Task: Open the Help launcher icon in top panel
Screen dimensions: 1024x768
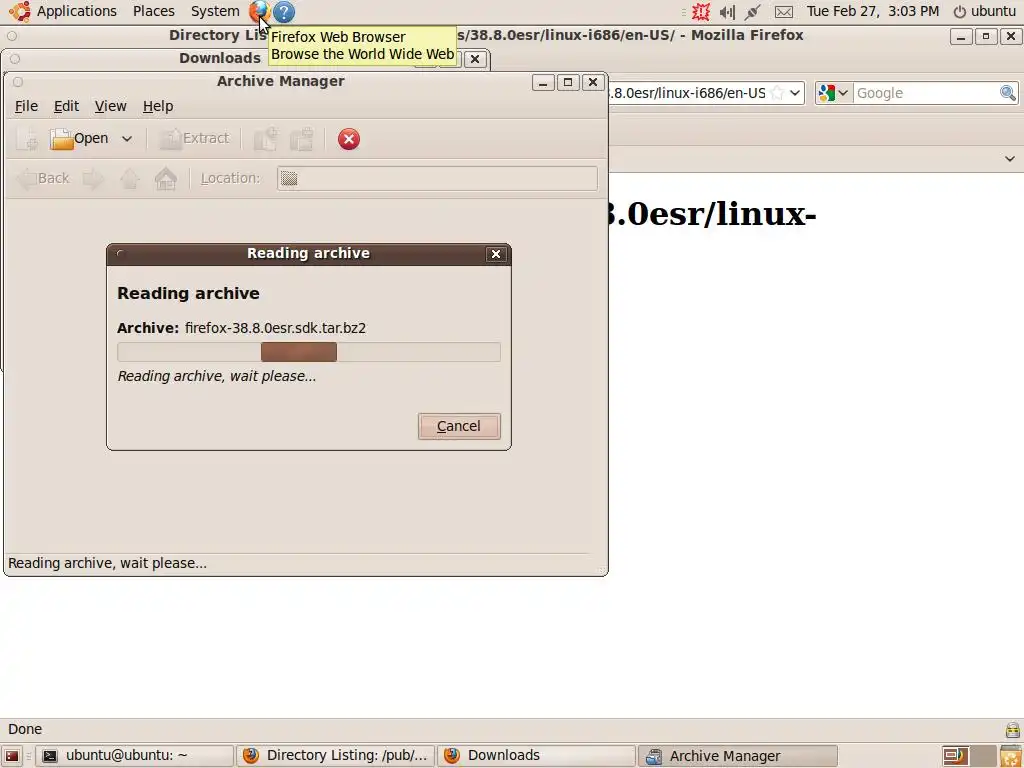Action: 283,11
